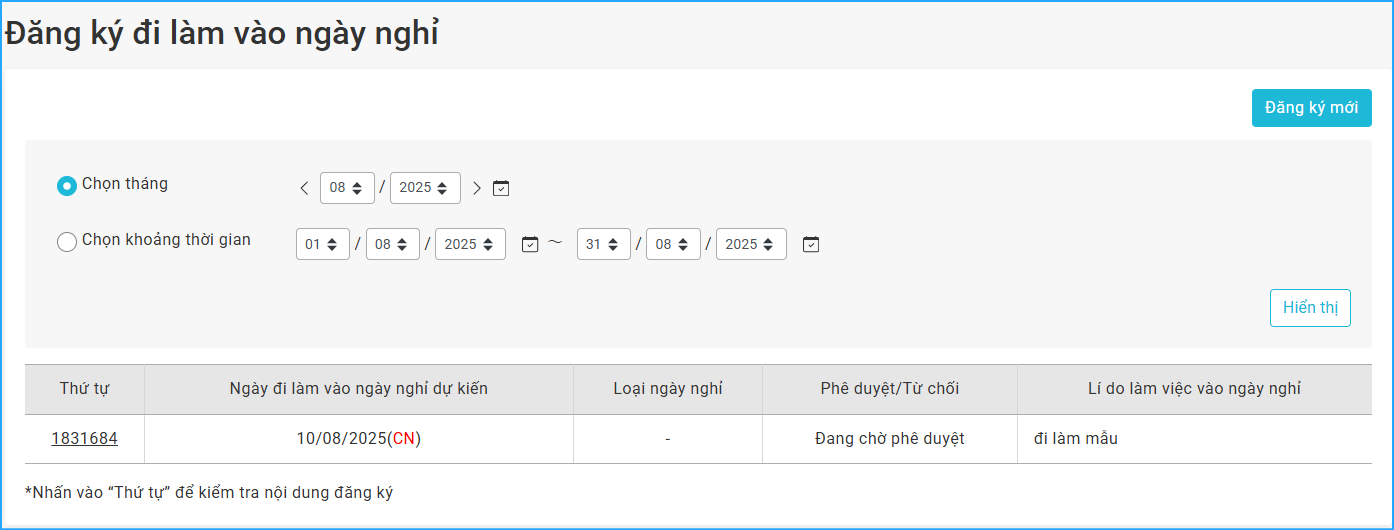
Task: Click the 'Phê duyệt/Từ chối' column header
Action: (889, 389)
